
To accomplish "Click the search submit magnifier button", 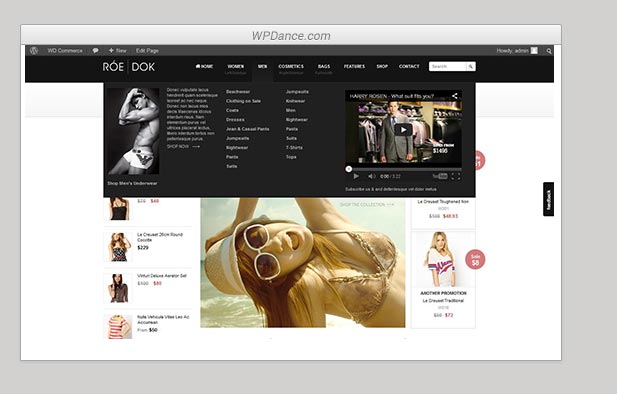I will pyautogui.click(x=471, y=67).
